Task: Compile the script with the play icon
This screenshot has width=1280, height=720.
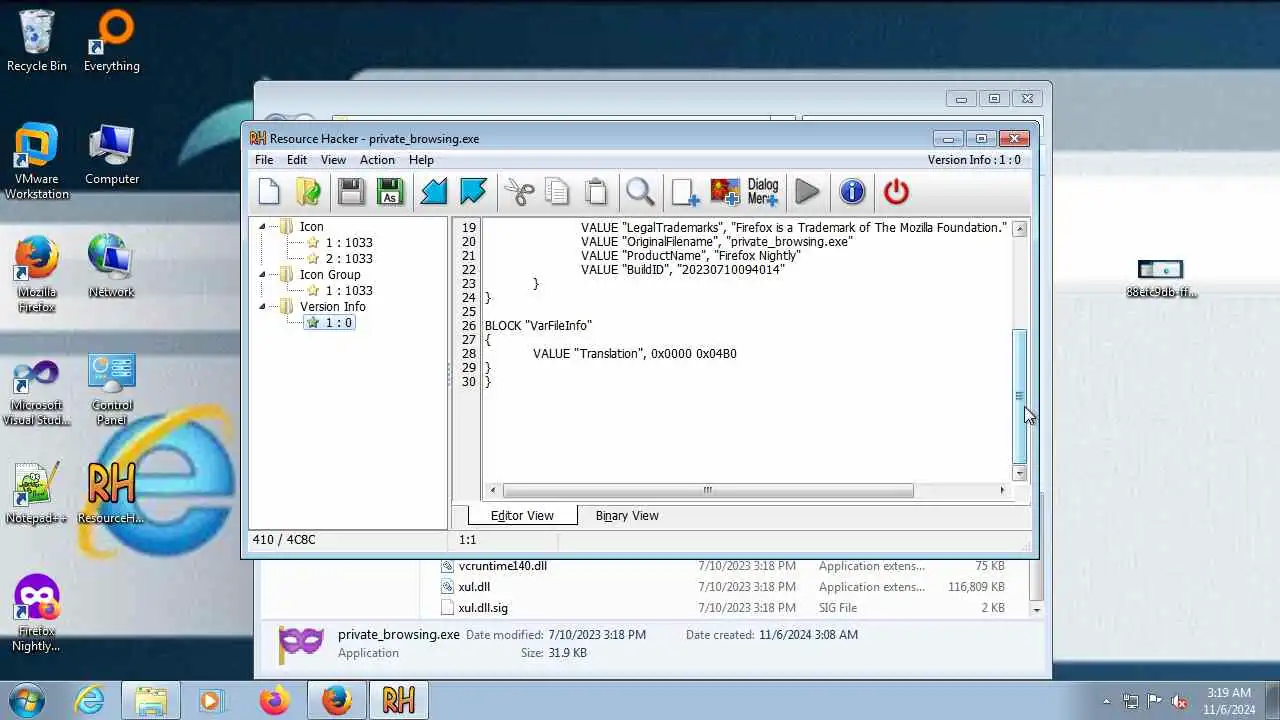Action: (808, 191)
